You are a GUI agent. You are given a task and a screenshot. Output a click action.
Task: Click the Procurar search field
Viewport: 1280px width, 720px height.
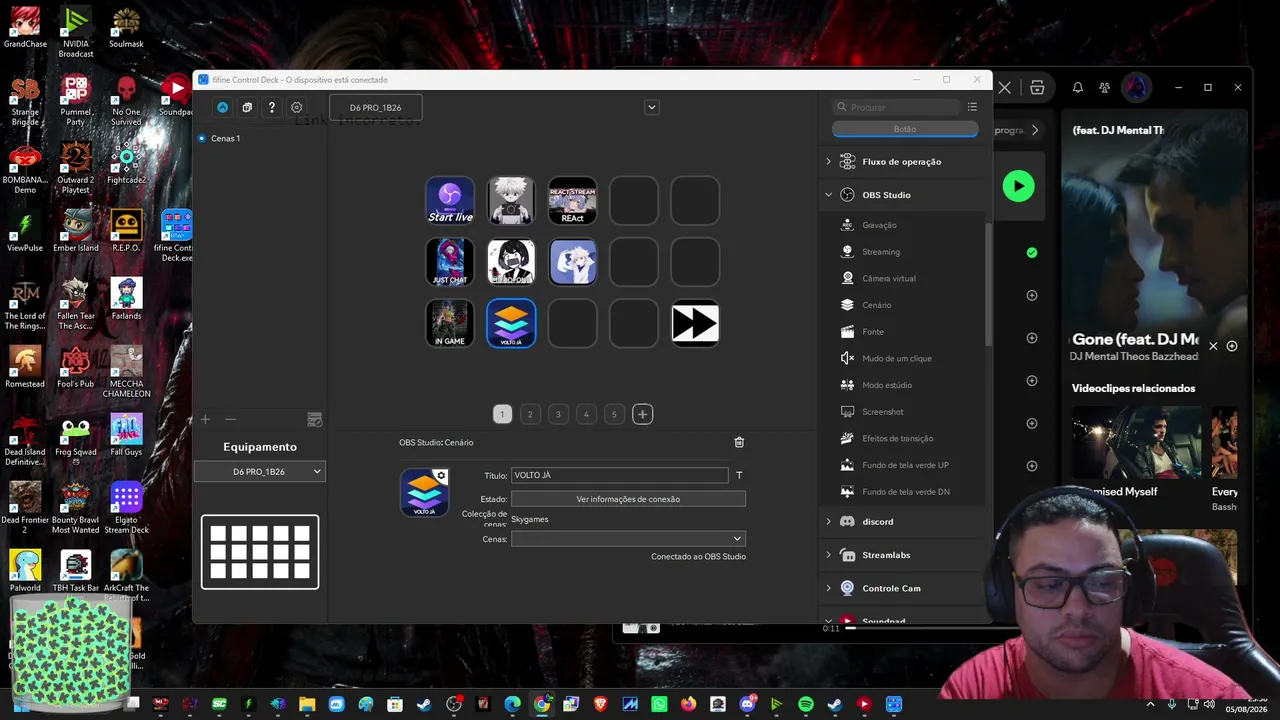point(897,107)
